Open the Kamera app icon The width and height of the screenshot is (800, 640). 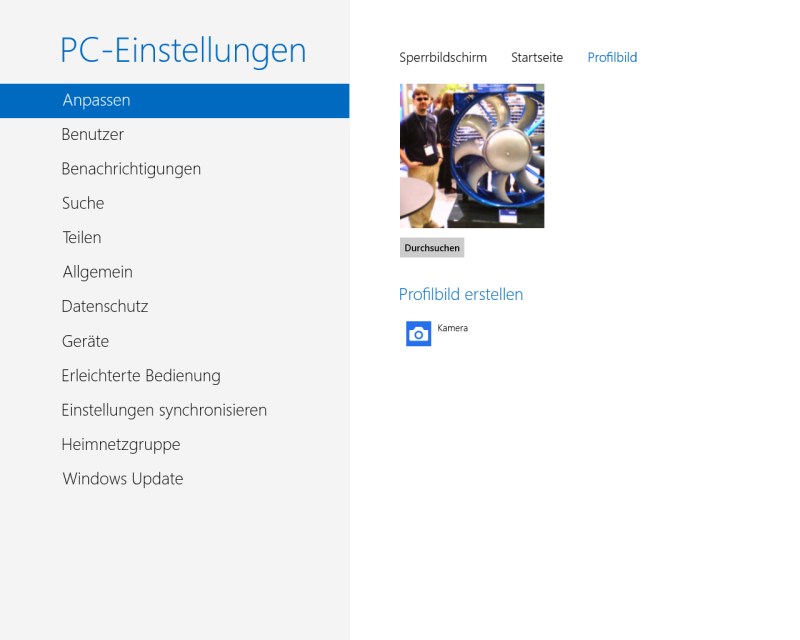[418, 334]
